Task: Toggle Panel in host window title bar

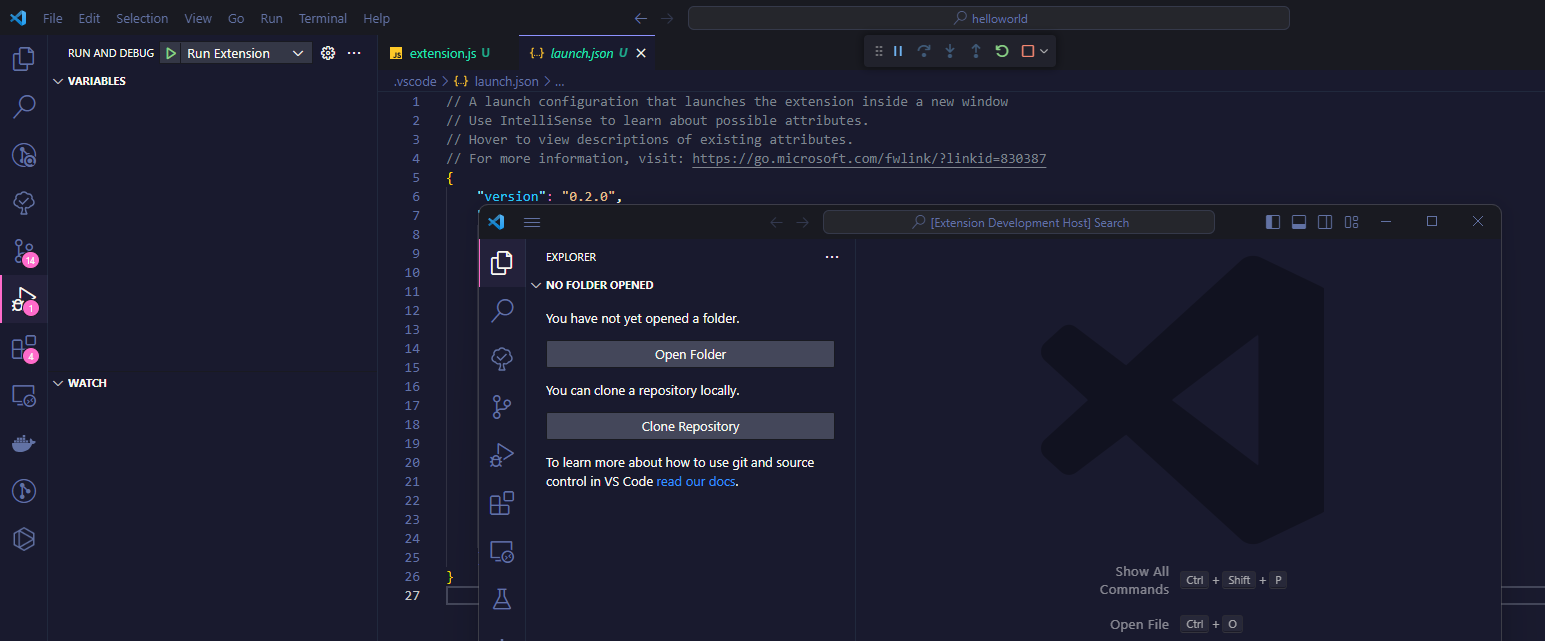Action: 1299,222
